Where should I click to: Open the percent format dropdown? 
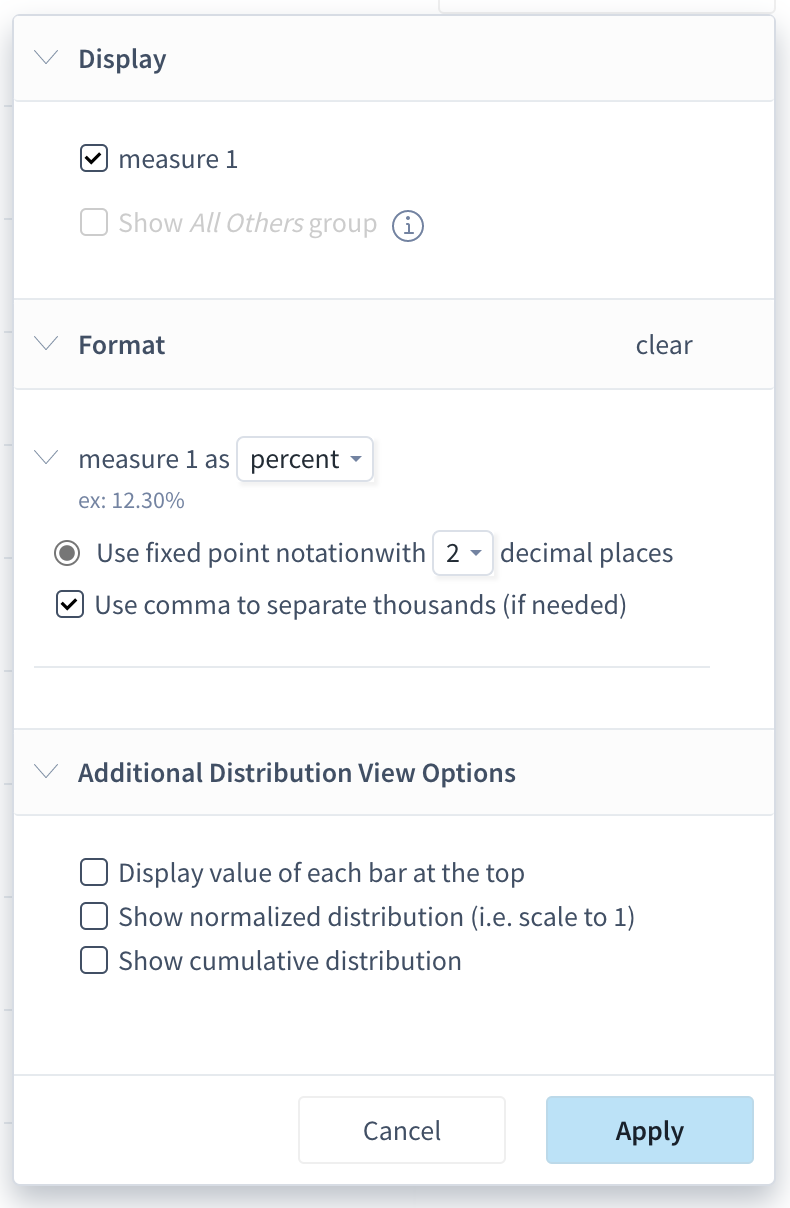pyautogui.click(x=305, y=460)
